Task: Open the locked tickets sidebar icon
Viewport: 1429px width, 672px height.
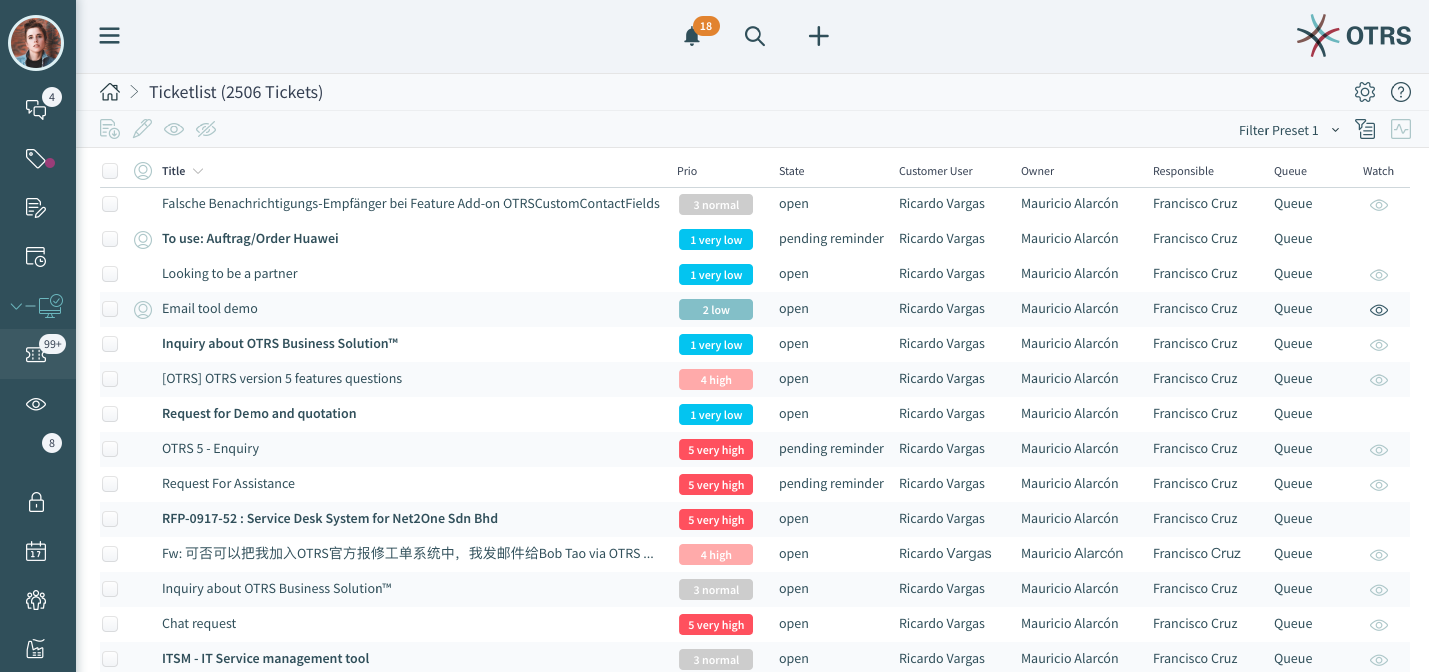Action: click(36, 502)
